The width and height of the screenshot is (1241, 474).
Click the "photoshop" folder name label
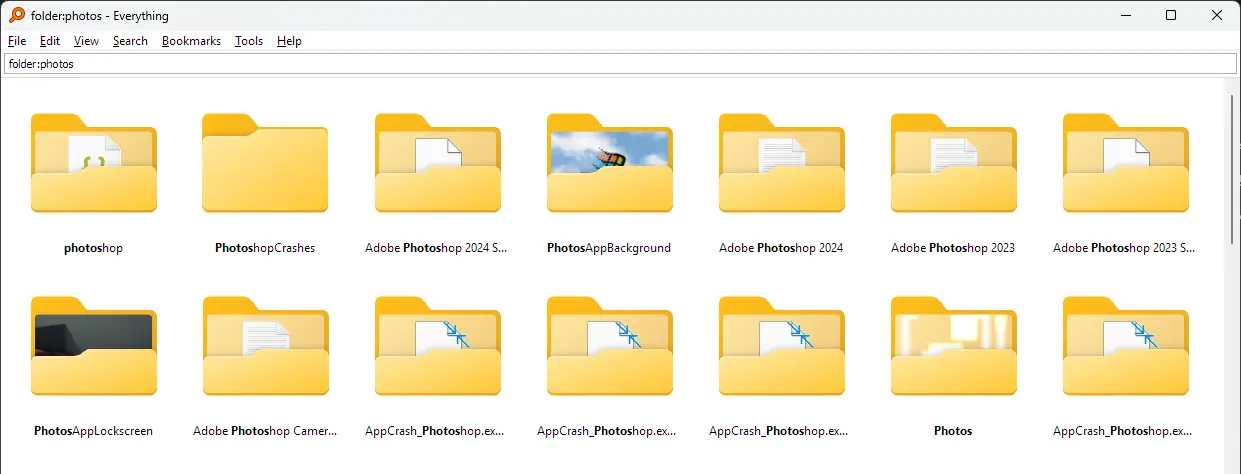tap(93, 248)
